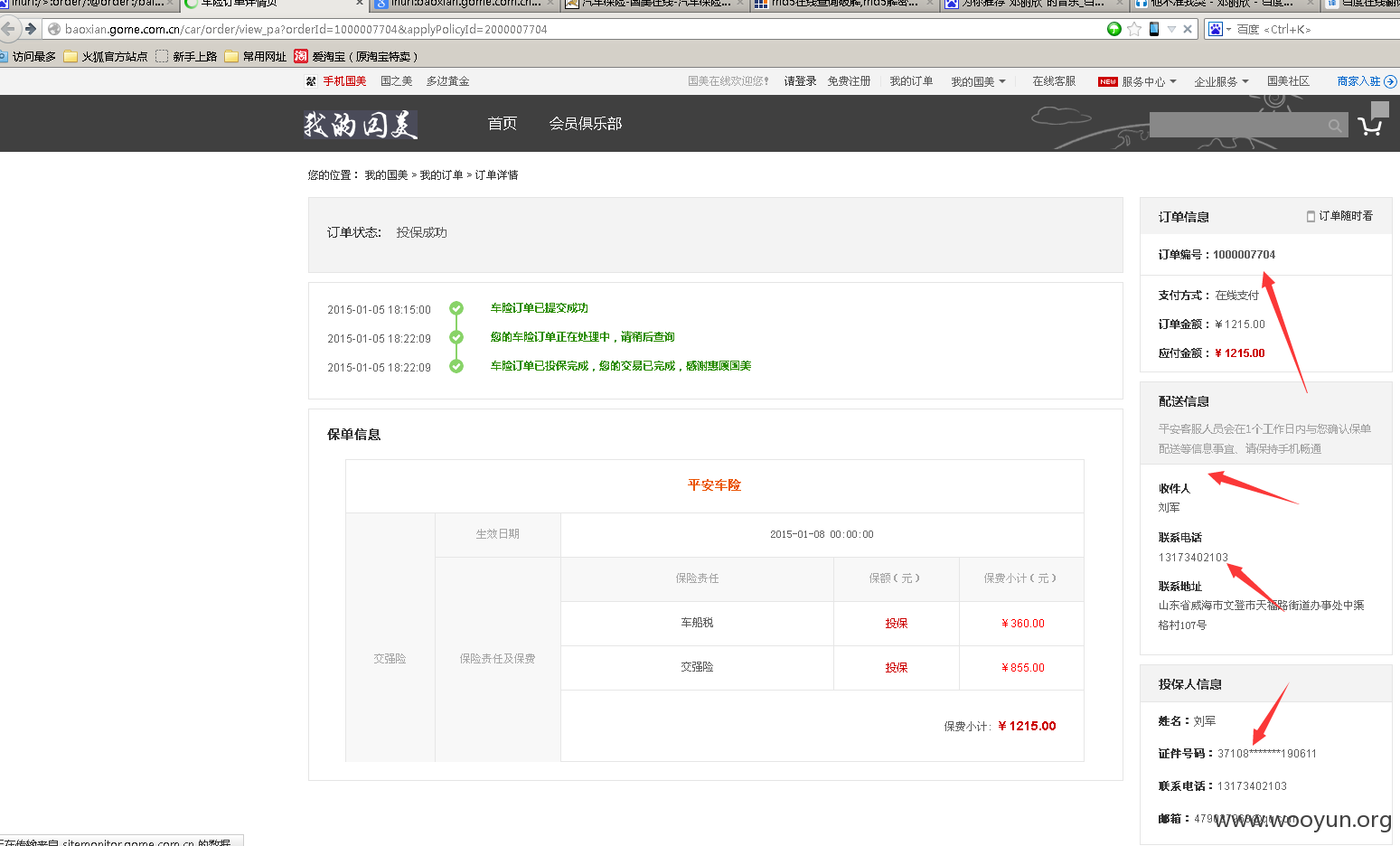This screenshot has width=1400, height=846.
Task: Click the green check for 正在处理中 step
Action: click(x=456, y=337)
